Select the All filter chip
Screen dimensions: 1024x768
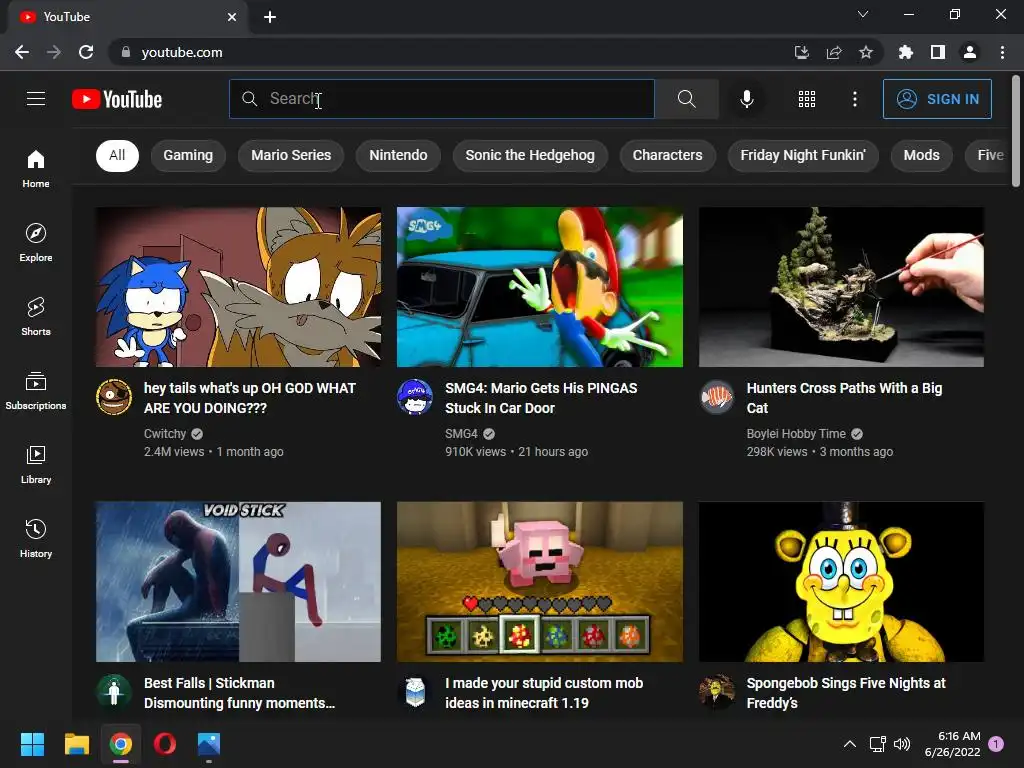117,155
